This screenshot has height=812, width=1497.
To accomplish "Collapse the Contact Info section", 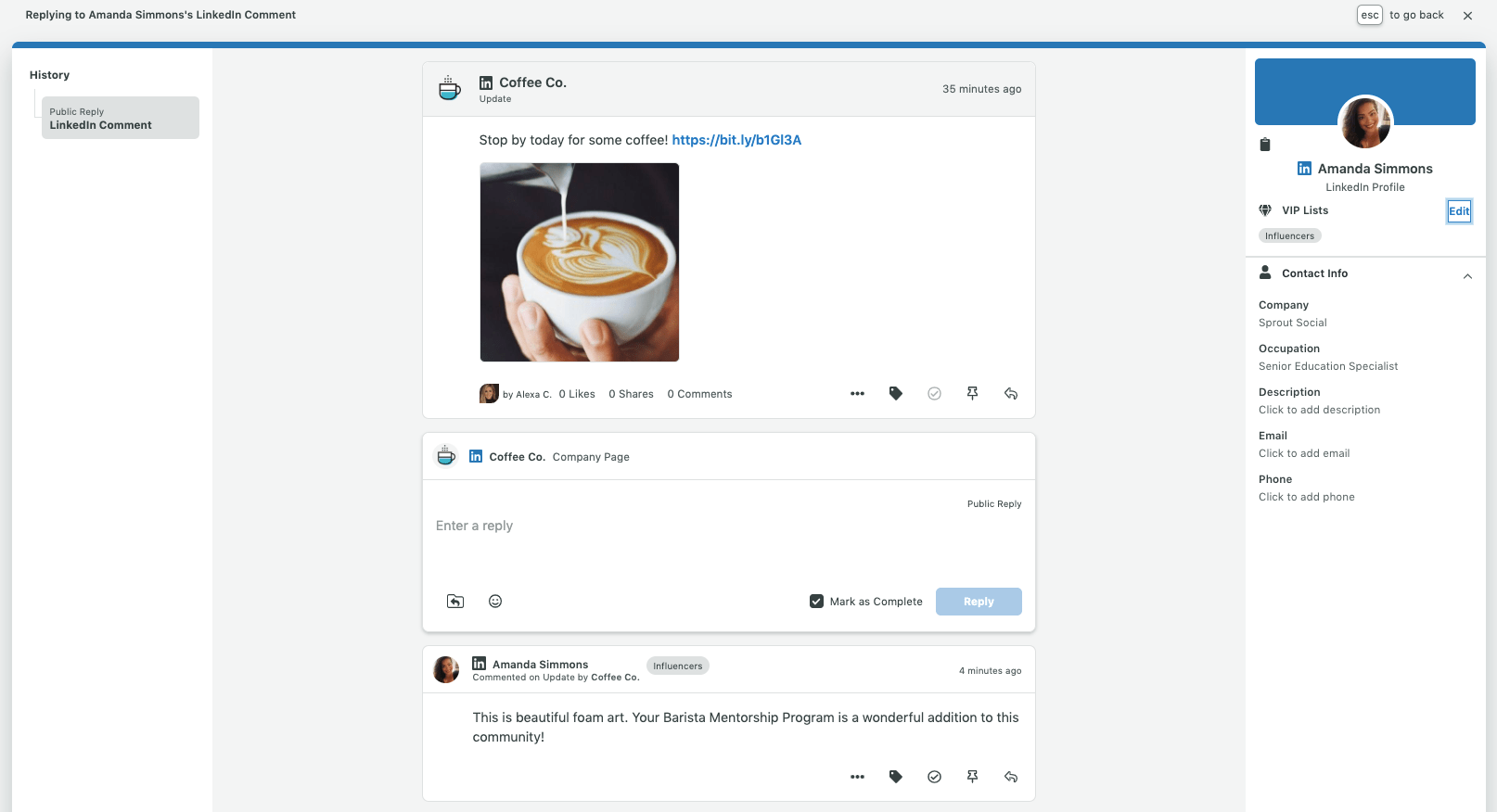I will pyautogui.click(x=1467, y=276).
